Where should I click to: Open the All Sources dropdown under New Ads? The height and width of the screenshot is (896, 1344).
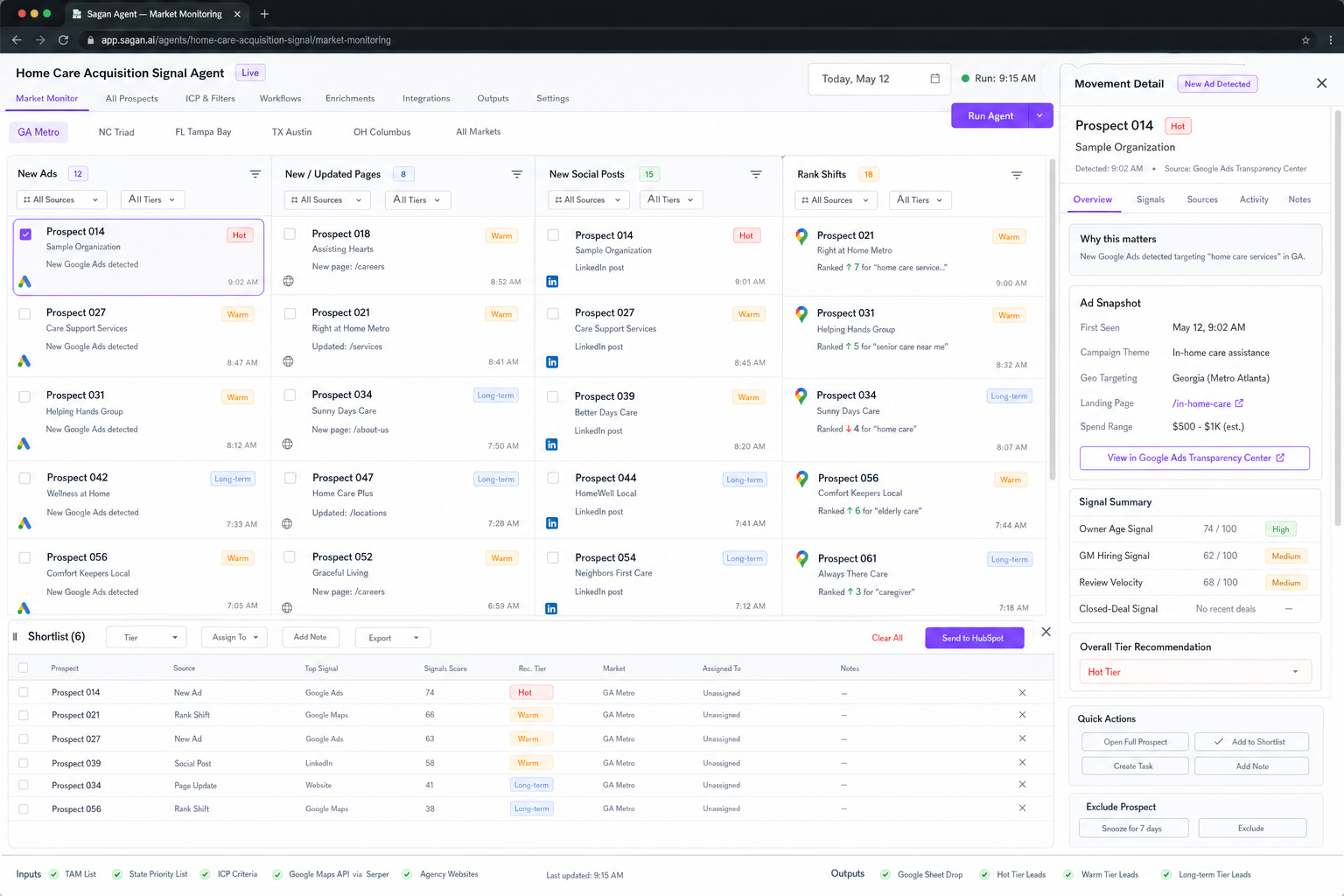click(62, 199)
